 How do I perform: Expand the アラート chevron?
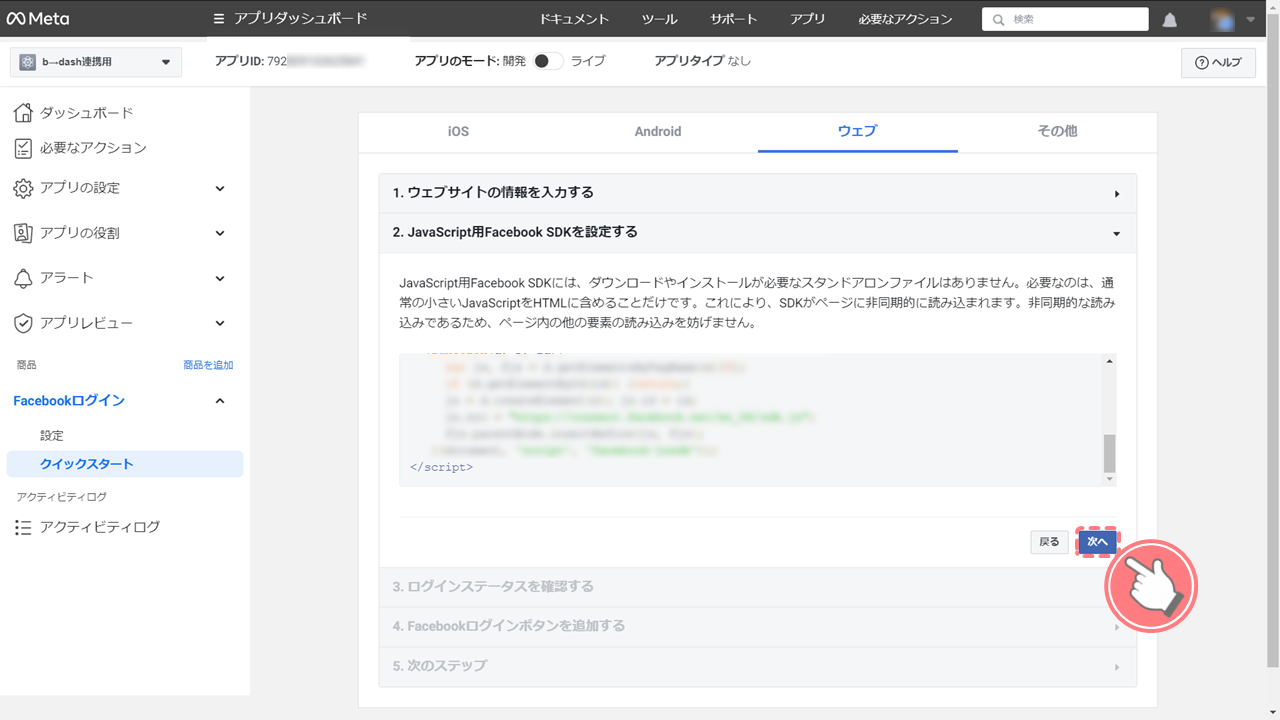tap(220, 278)
